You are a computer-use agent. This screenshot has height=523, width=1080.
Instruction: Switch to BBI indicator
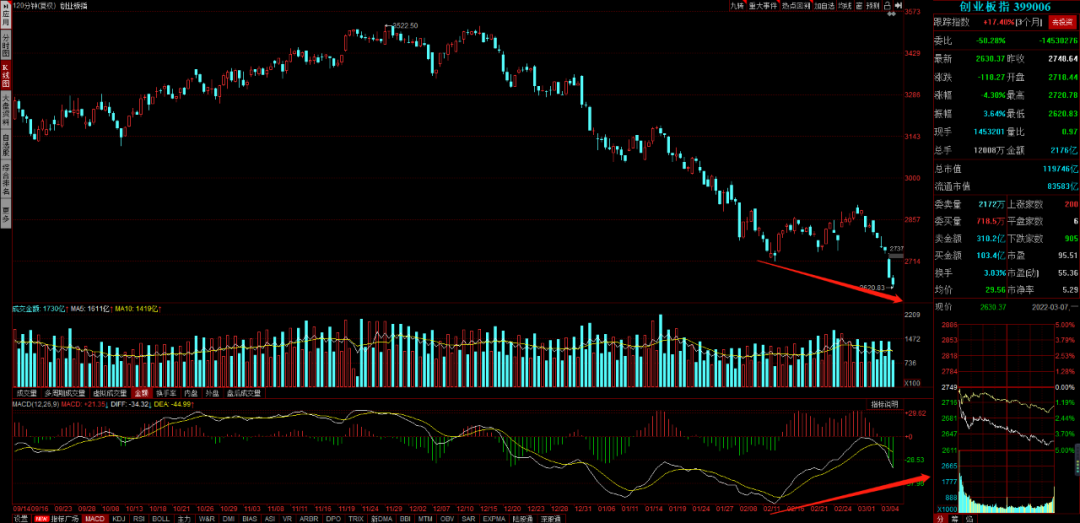click(x=405, y=518)
